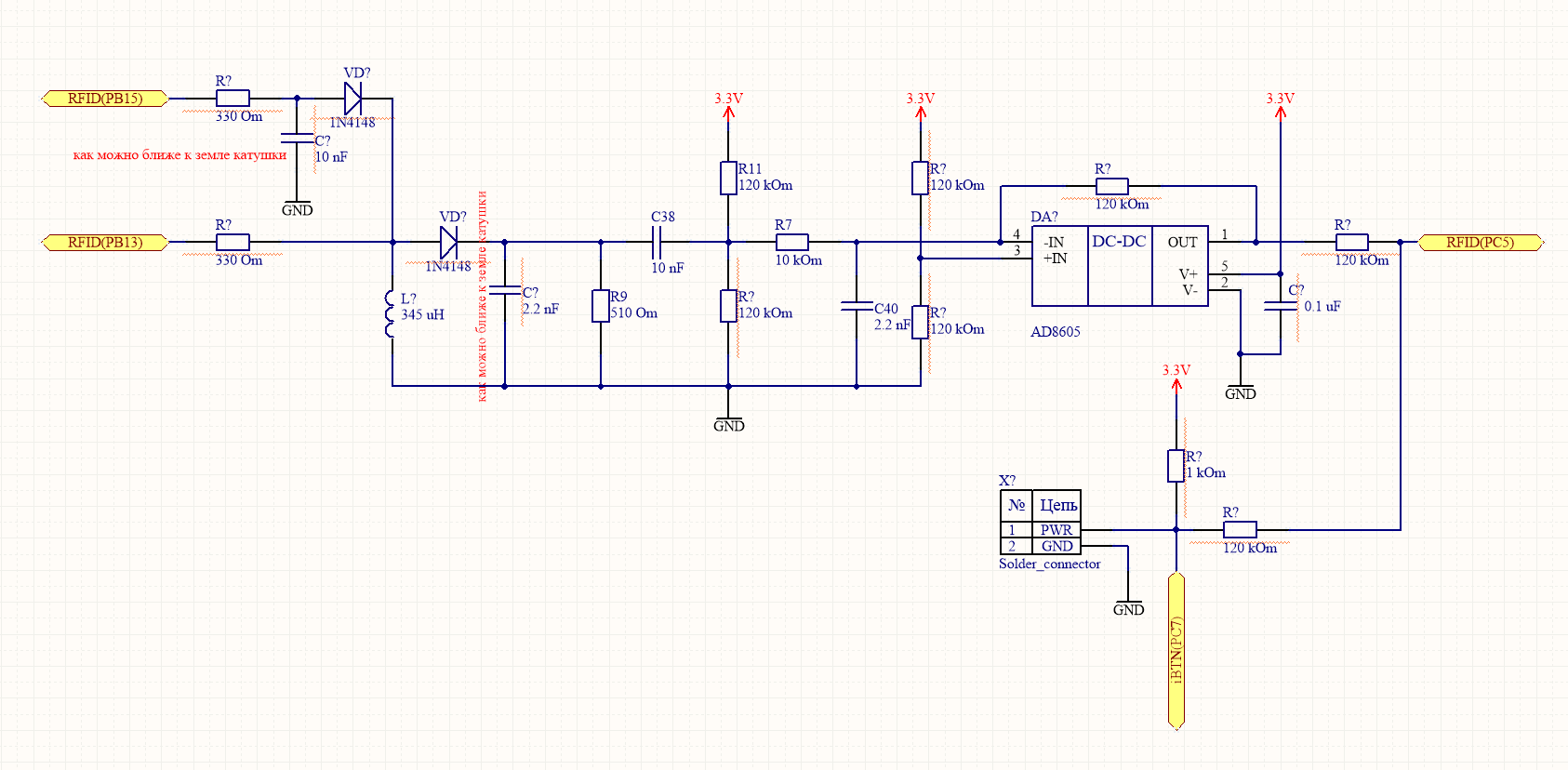Click GND row in Solder_connector table
Image resolution: width=1568 pixels, height=770 pixels.
click(1056, 546)
